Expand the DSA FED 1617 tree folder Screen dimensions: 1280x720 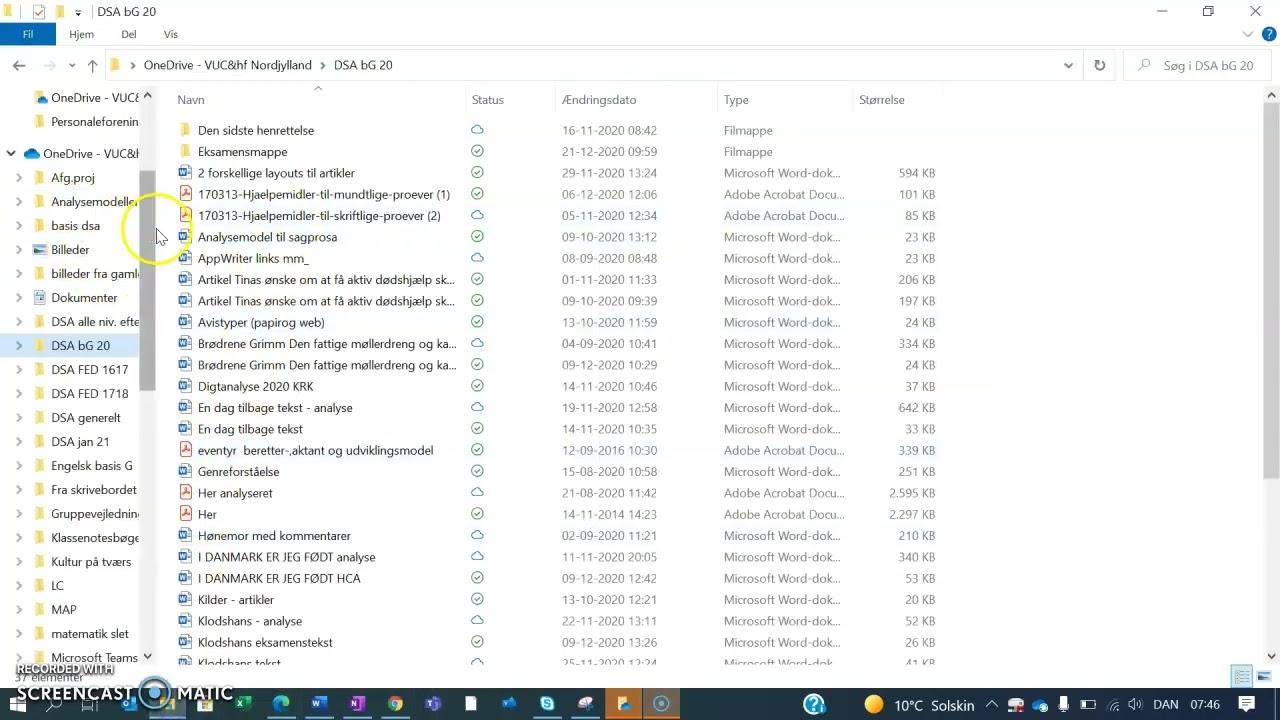point(19,370)
